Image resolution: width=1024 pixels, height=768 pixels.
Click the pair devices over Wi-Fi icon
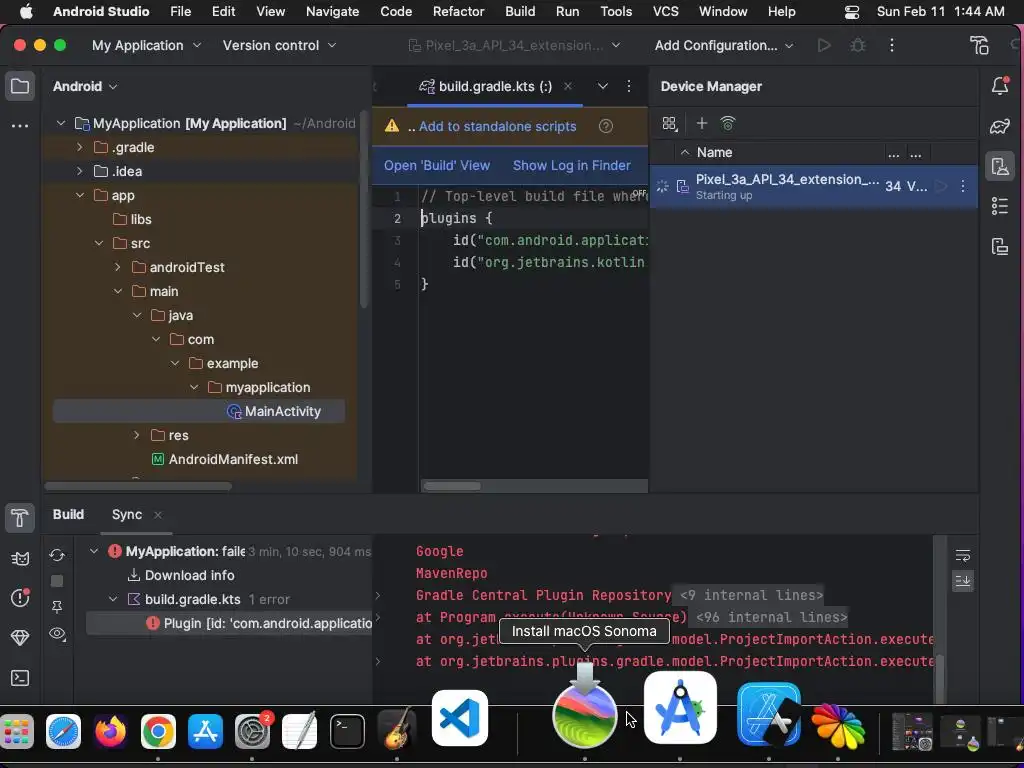click(728, 123)
